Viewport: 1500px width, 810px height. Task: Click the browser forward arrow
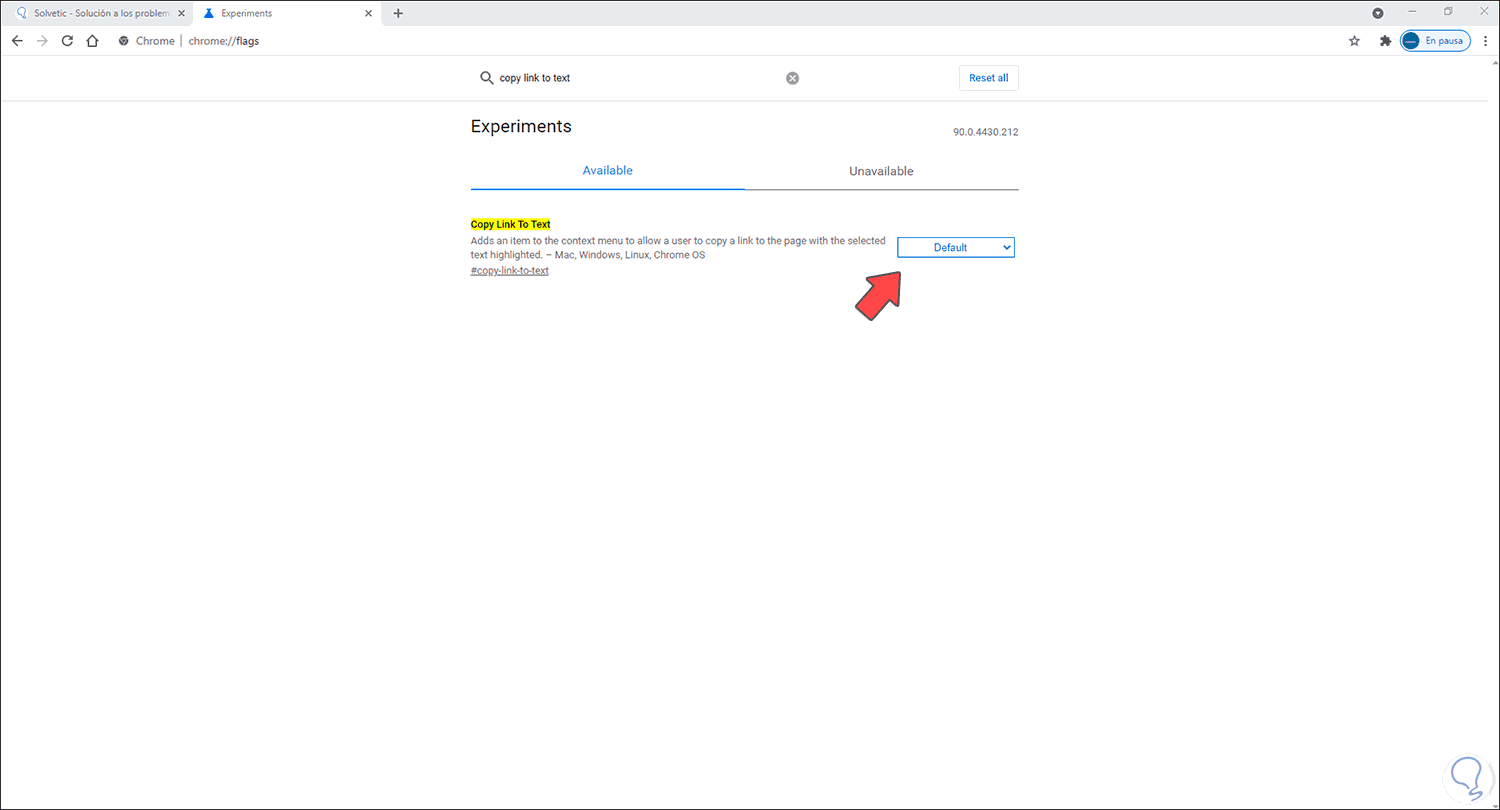42,41
